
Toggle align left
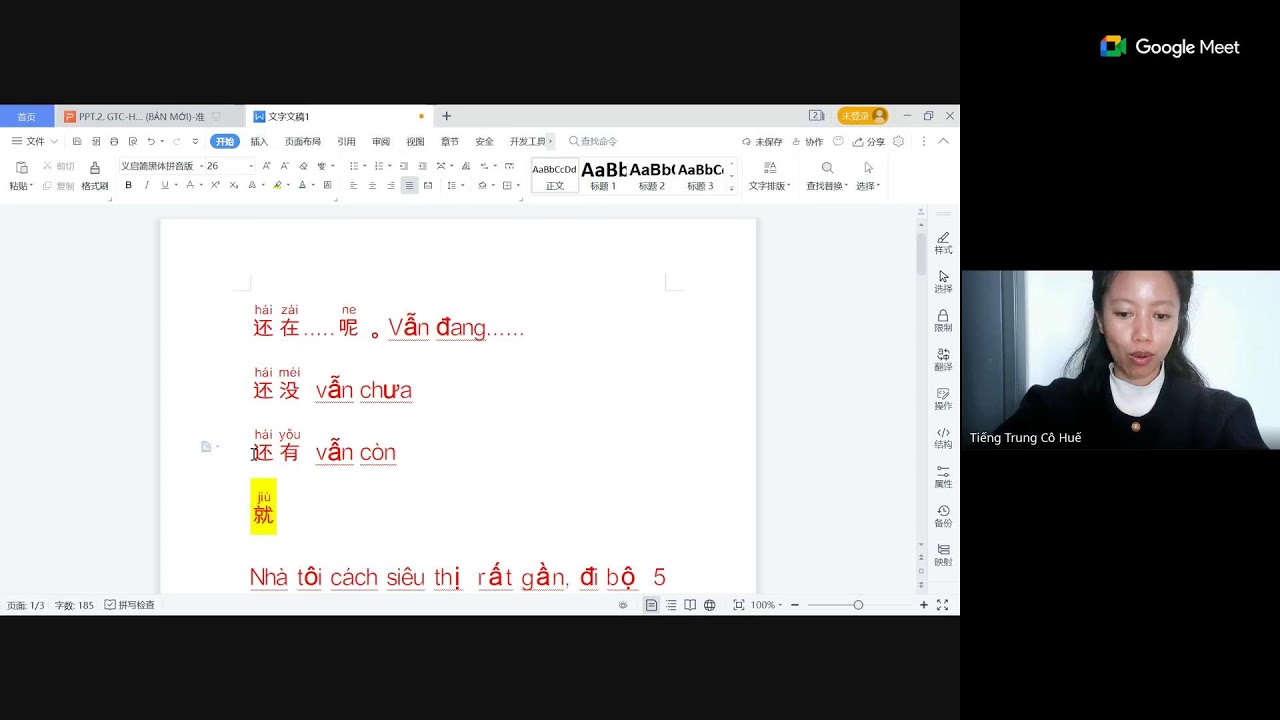(x=353, y=185)
